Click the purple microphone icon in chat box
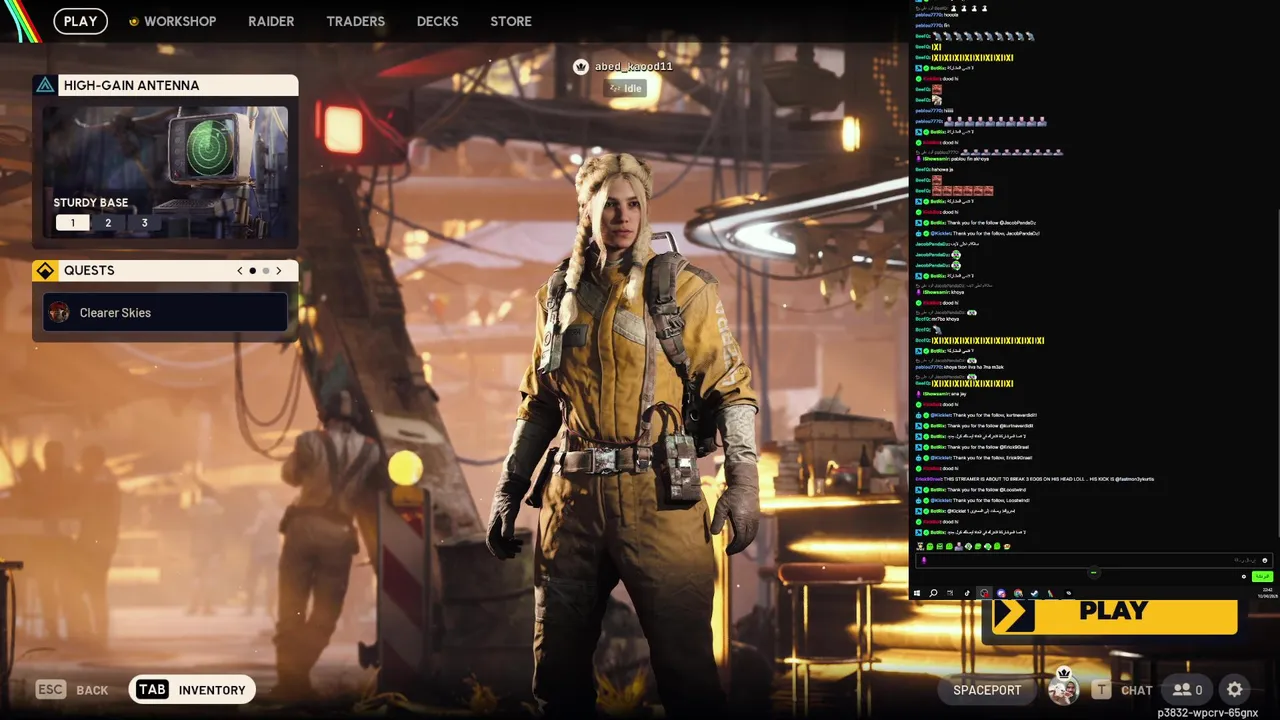The image size is (1280, 720). point(924,560)
